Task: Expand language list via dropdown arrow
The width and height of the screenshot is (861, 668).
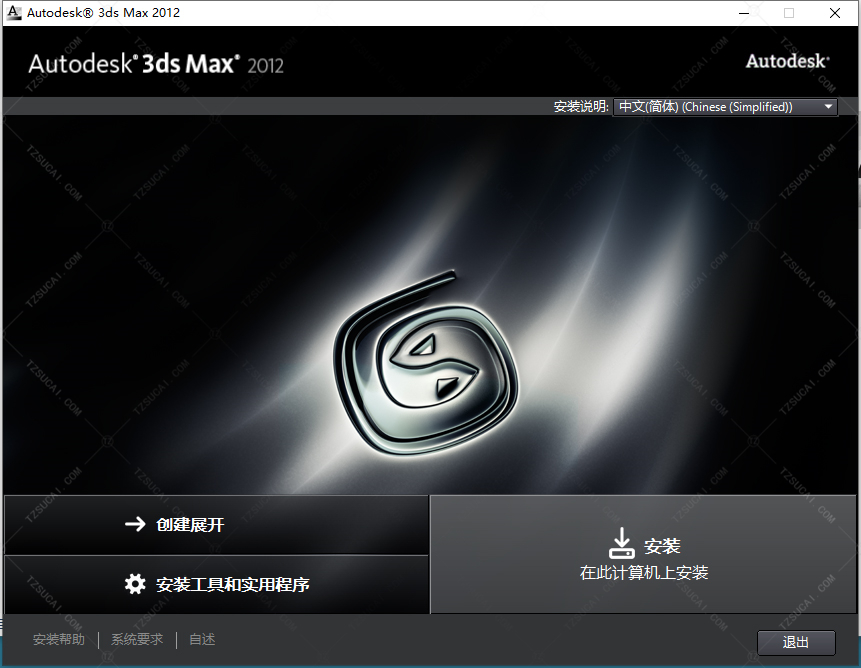Action: tap(828, 106)
